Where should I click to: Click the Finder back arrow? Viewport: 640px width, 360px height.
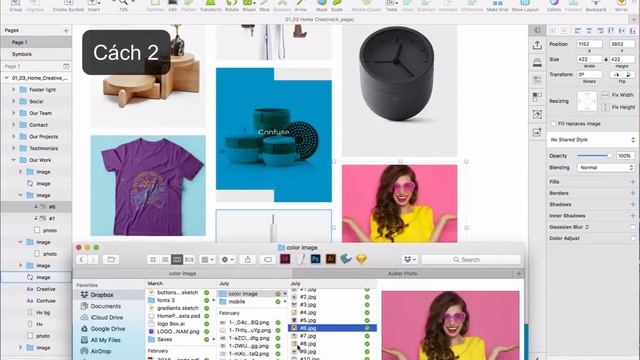tap(82, 260)
